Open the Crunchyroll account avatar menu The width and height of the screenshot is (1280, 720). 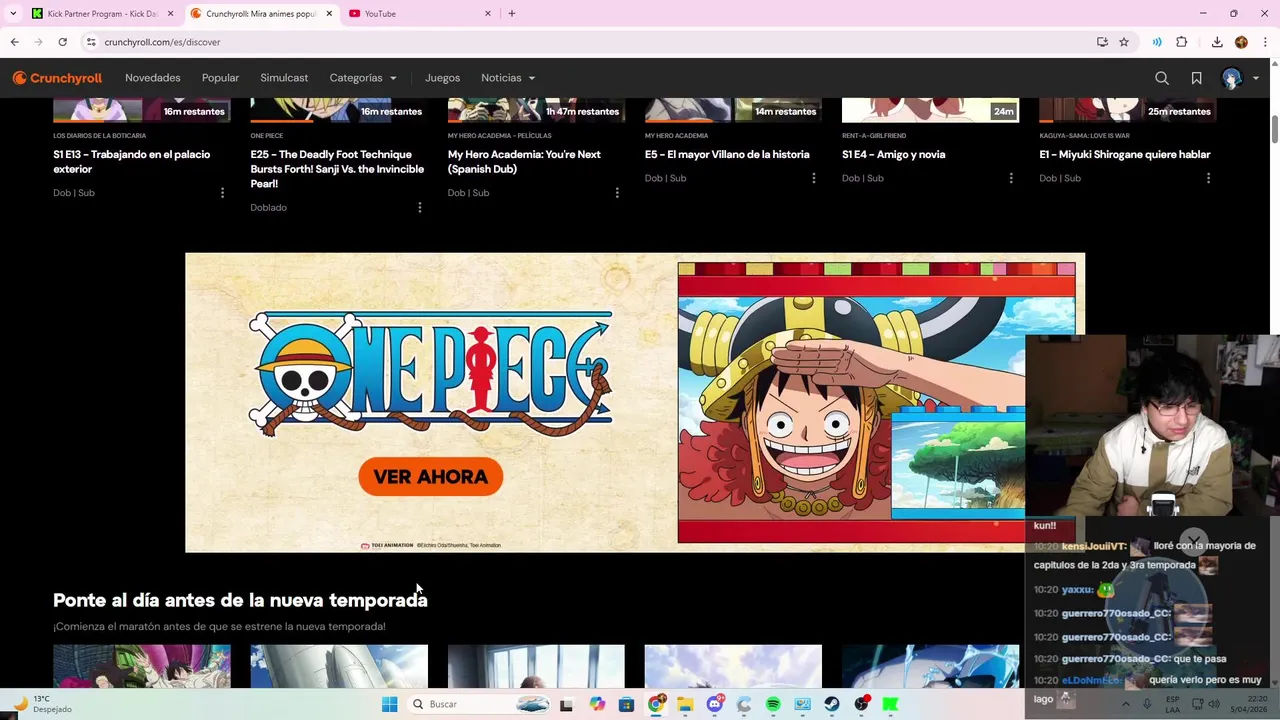1240,78
